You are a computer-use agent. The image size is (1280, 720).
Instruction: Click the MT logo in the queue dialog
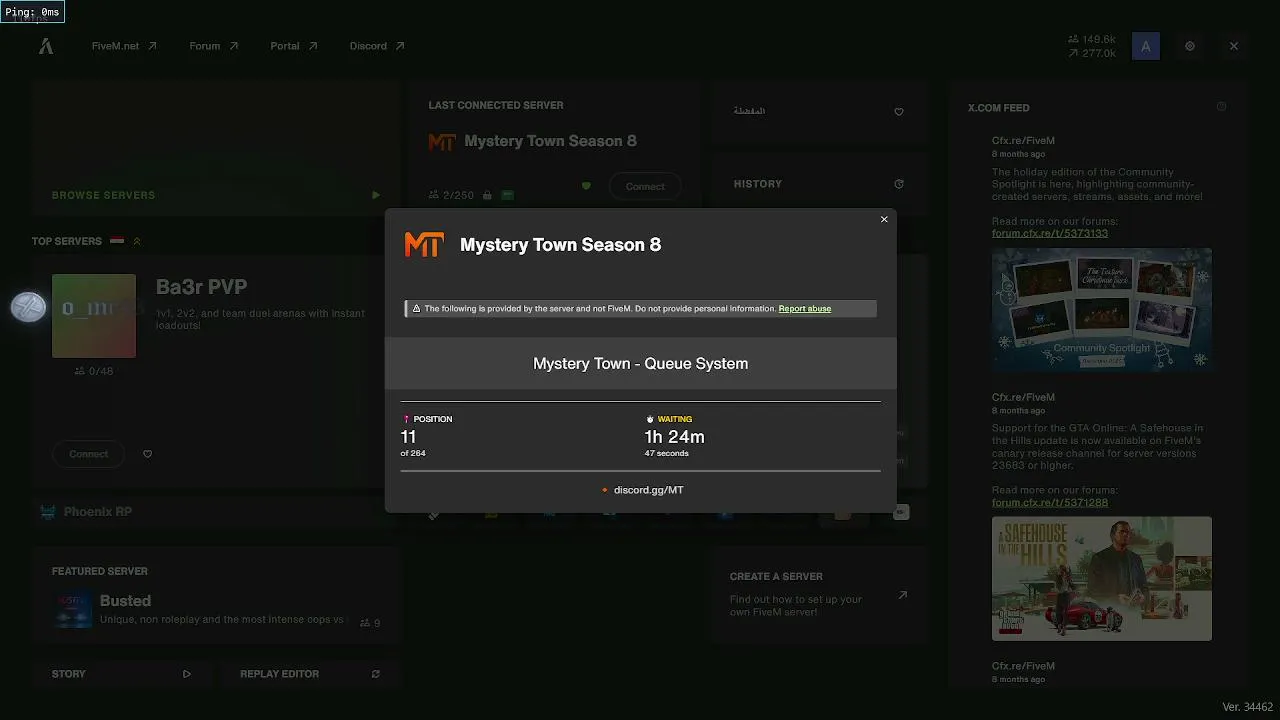(x=424, y=245)
